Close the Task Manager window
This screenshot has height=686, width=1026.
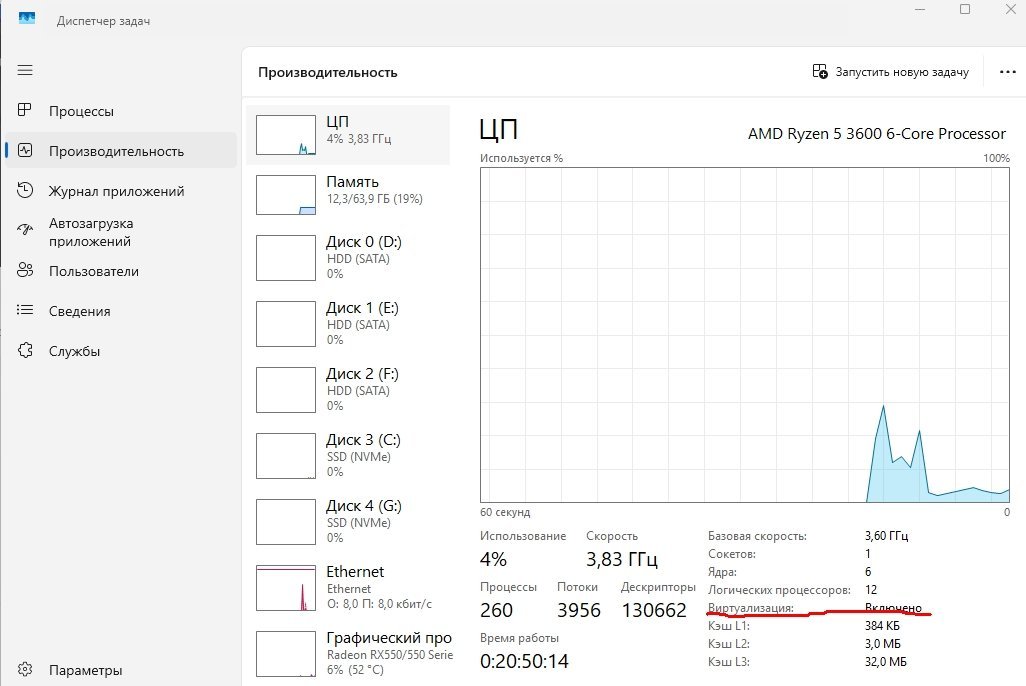(1010, 9)
